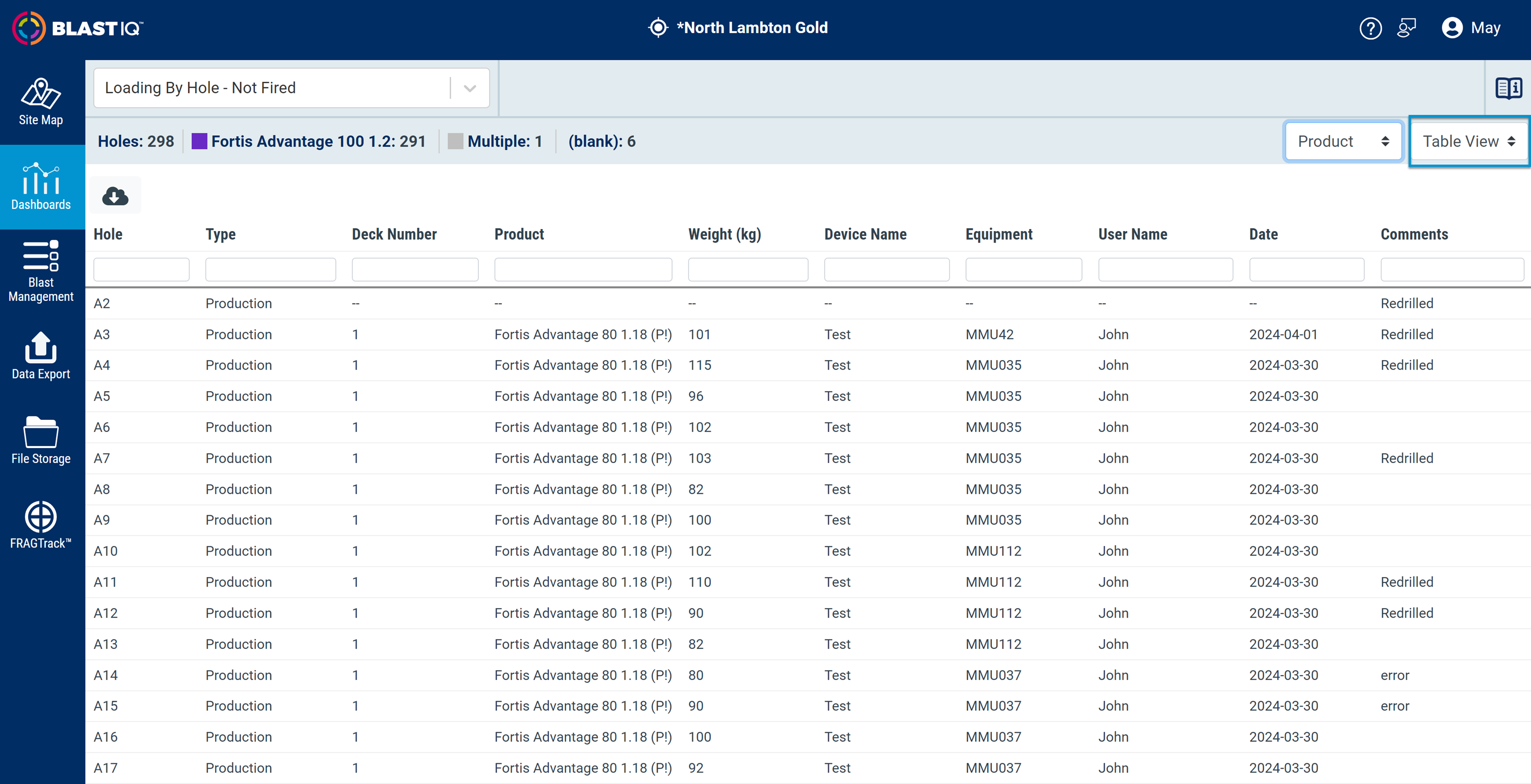Sort by the Deck Number column header
Viewport: 1531px width, 784px height.
tap(394, 234)
